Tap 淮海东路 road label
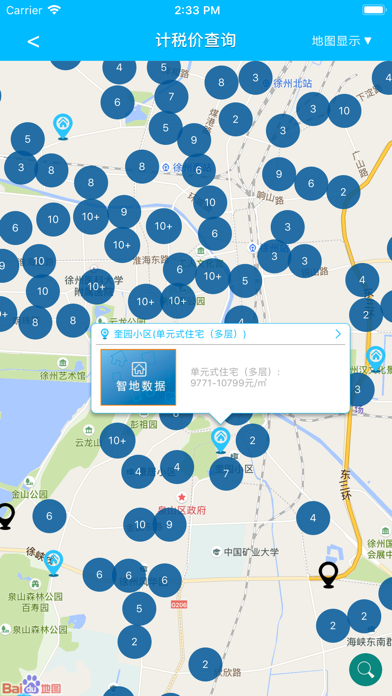The height and width of the screenshot is (696, 392). (151, 260)
